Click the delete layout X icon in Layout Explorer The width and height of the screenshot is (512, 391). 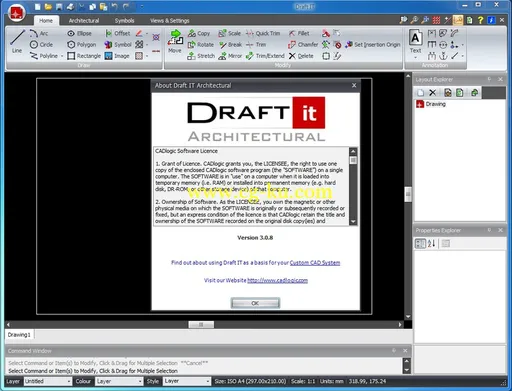coord(432,93)
